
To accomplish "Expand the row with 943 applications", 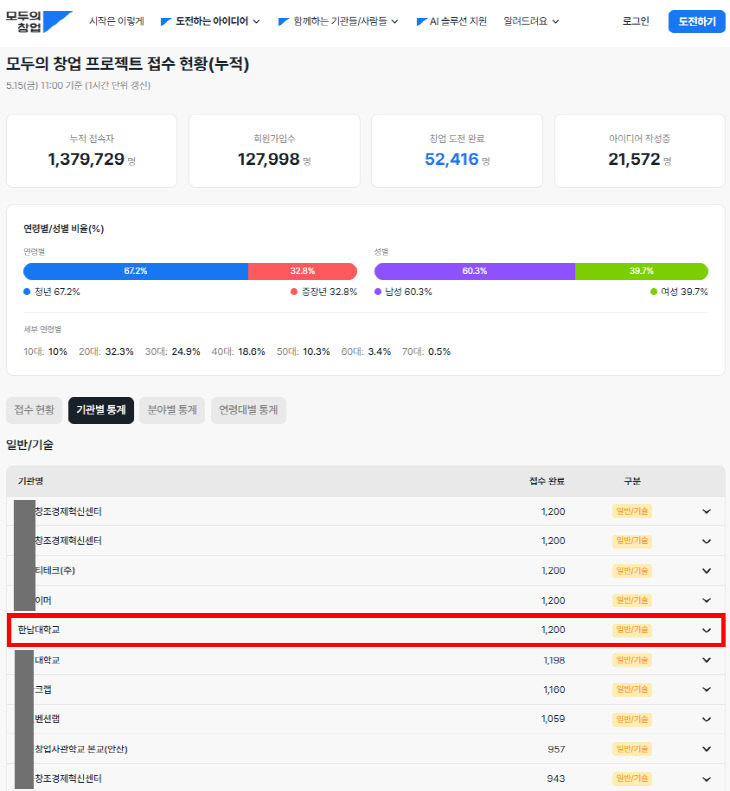I will pos(706,779).
